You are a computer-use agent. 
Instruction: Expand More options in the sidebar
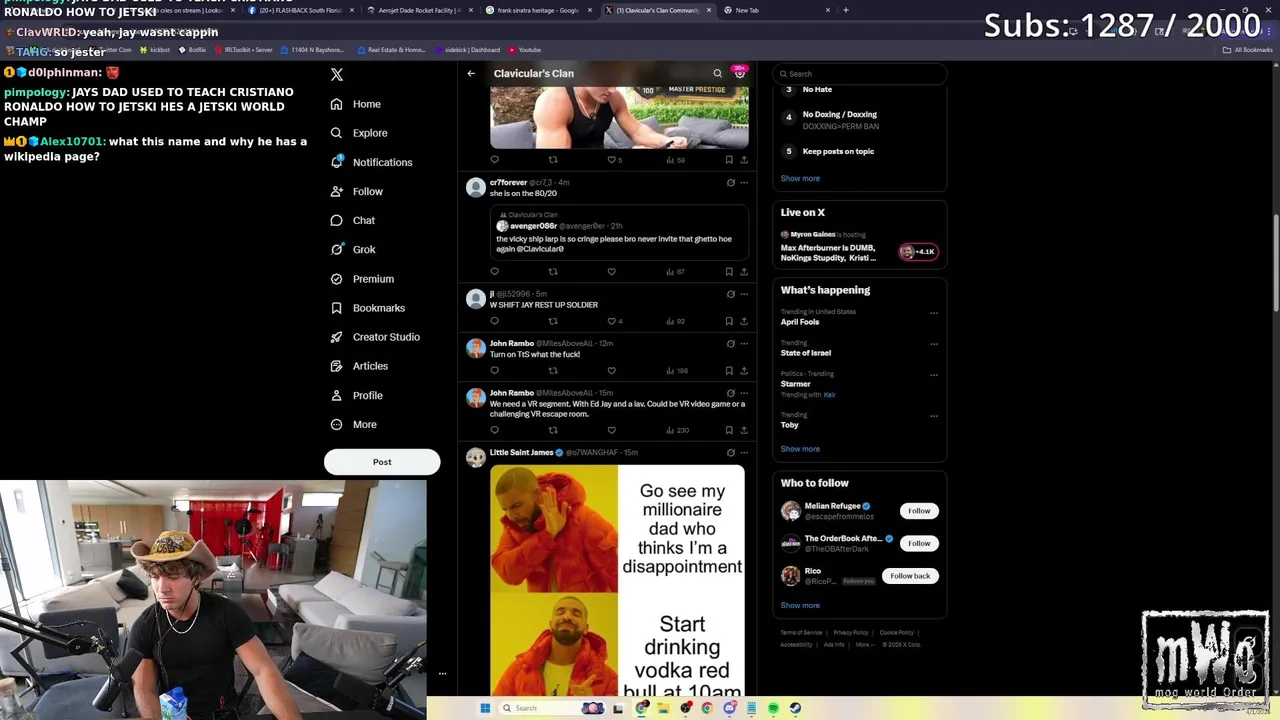coord(354,424)
